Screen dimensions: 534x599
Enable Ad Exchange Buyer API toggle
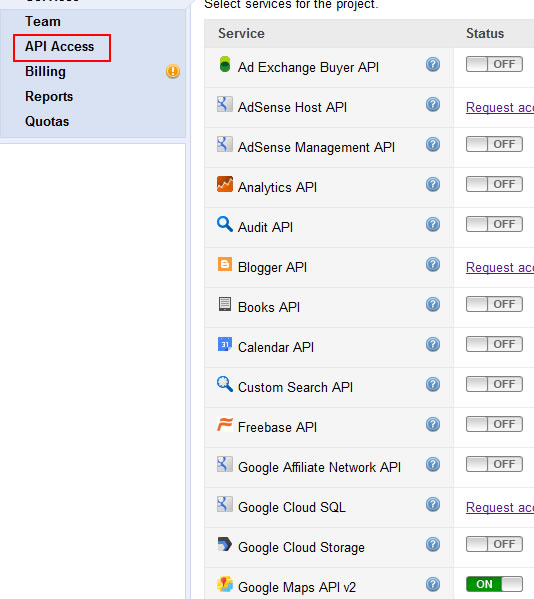click(x=494, y=64)
